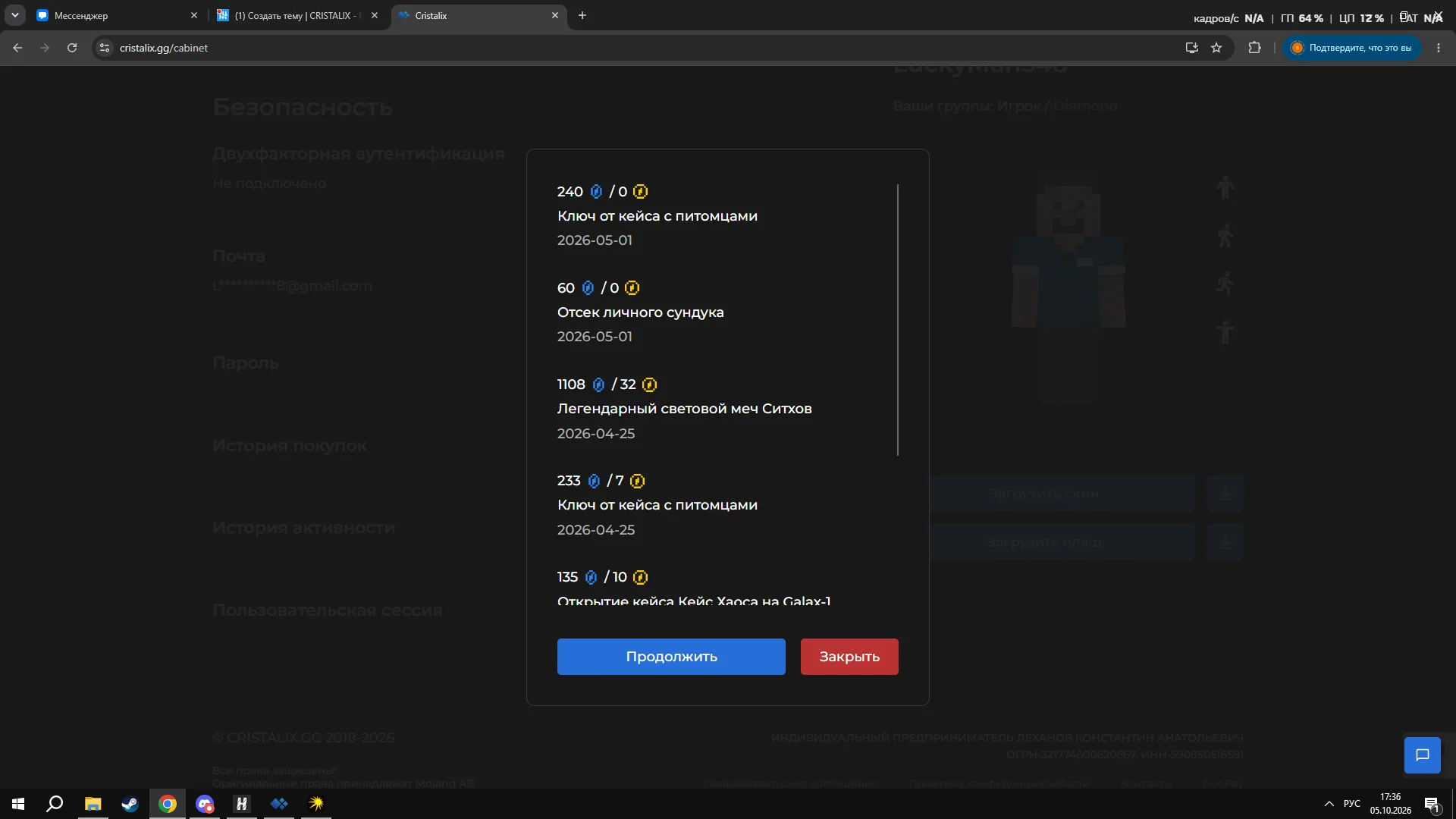Expand the system tray hidden icons chevron
Viewport: 1456px width, 819px height.
(x=1329, y=804)
